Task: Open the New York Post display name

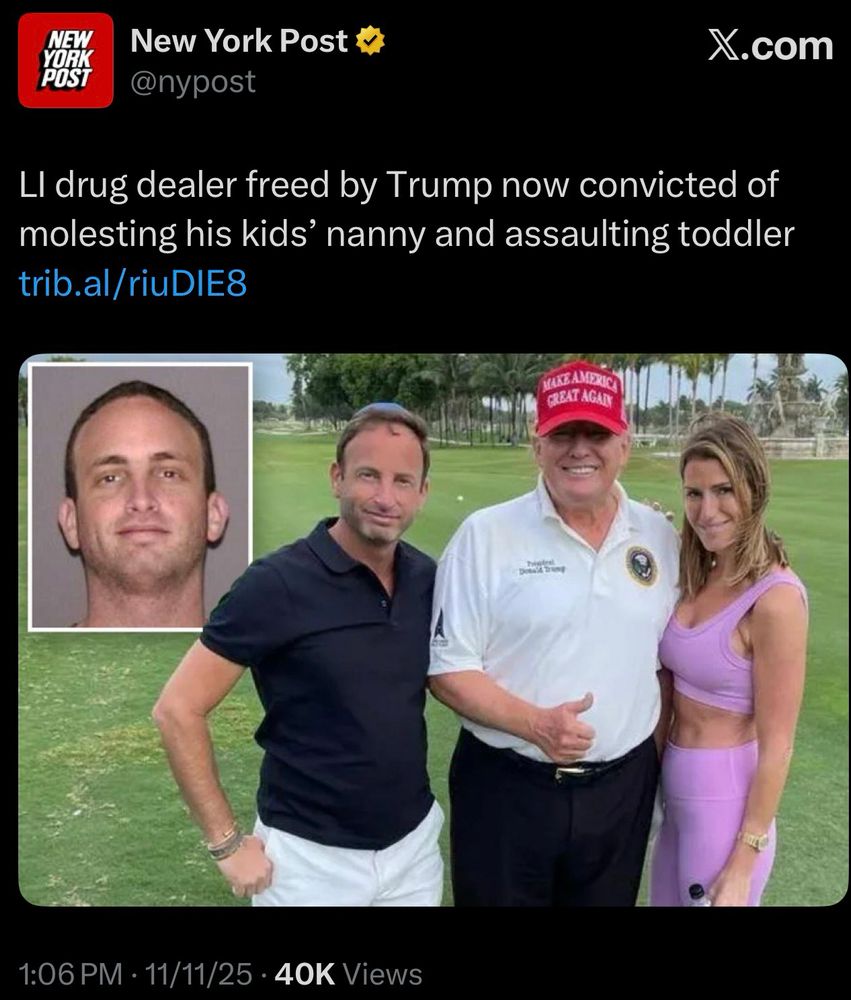Action: click(239, 41)
